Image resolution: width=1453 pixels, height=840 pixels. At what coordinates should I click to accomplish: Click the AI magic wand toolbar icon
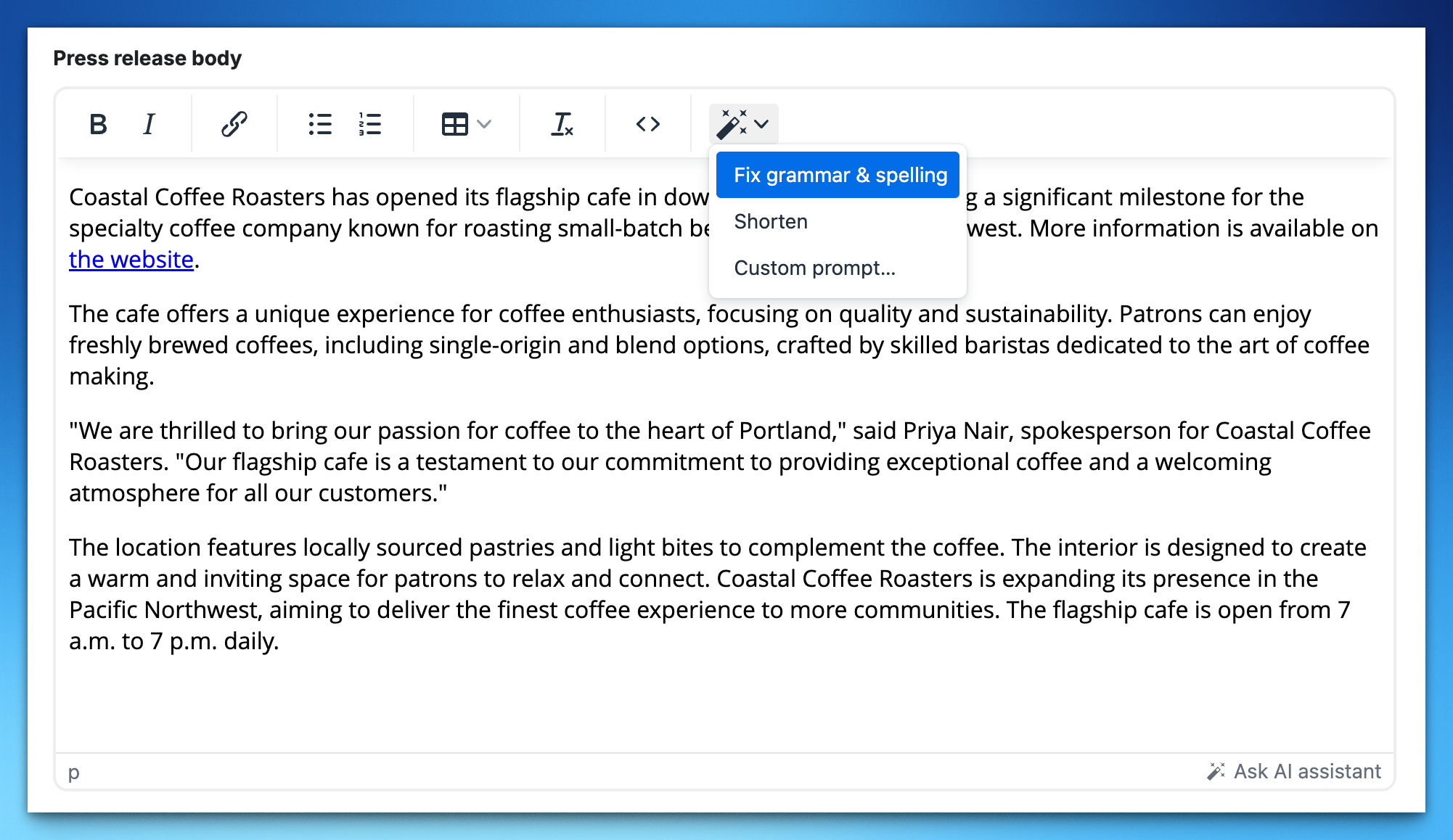point(732,124)
